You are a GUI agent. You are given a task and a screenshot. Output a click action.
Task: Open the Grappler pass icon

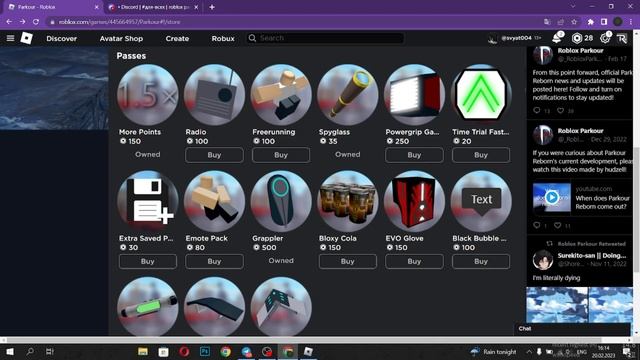pos(281,201)
